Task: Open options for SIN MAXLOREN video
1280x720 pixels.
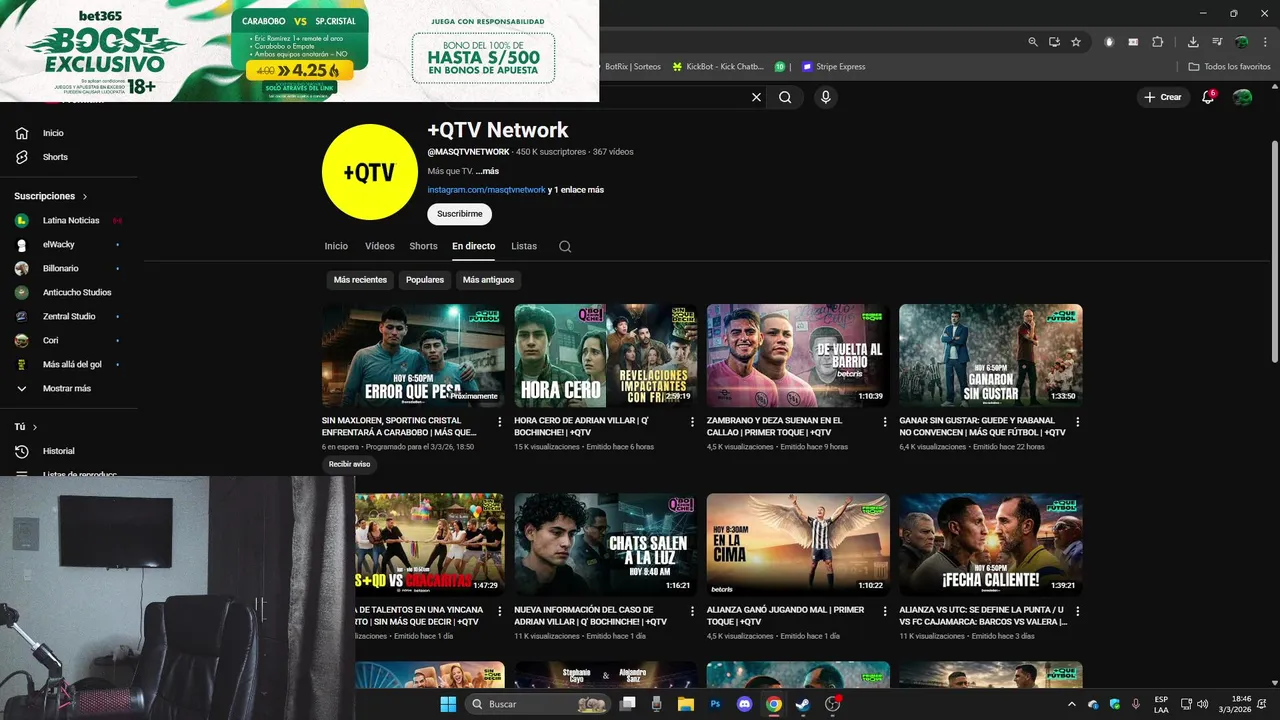Action: tap(499, 422)
